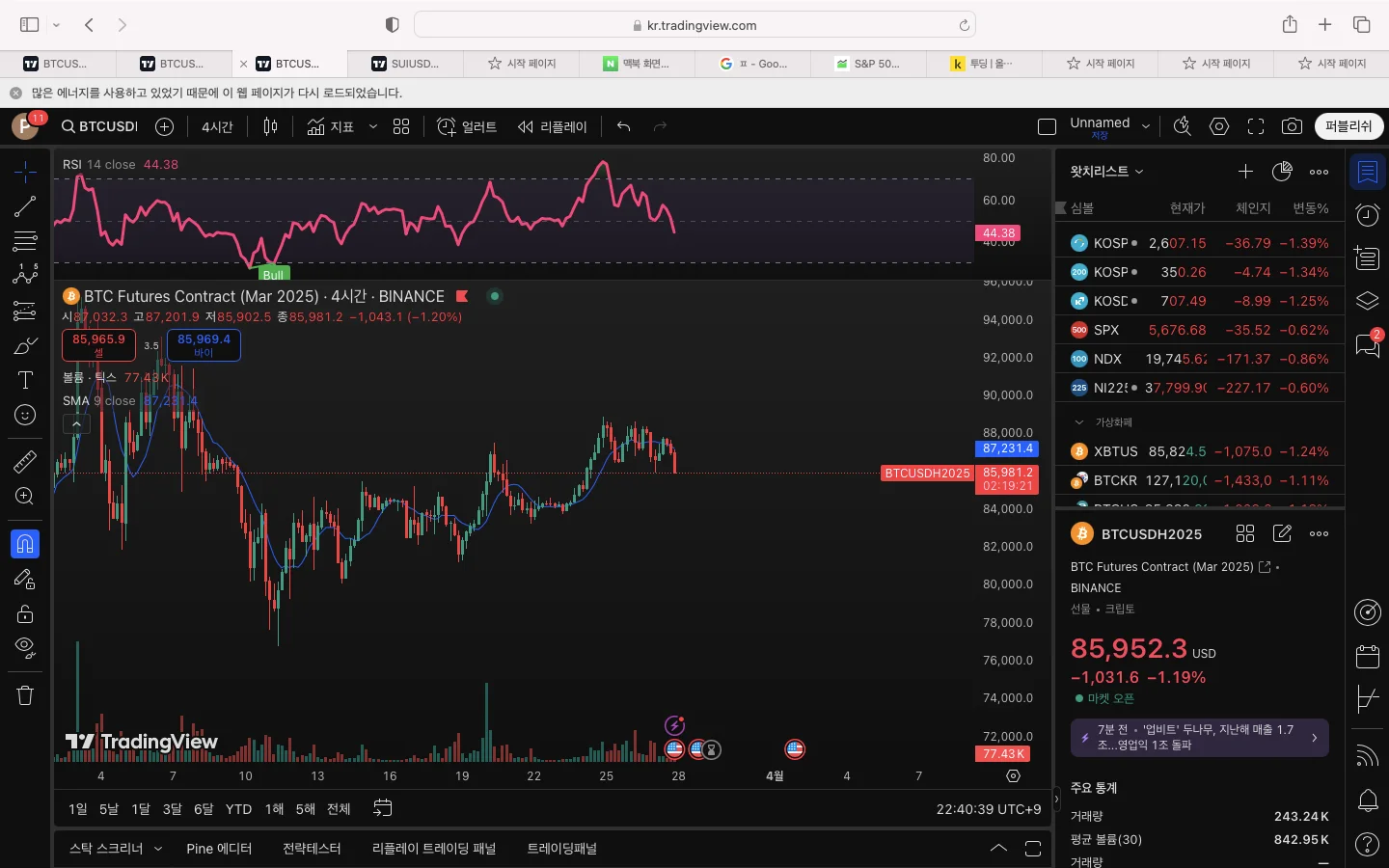This screenshot has width=1389, height=868.
Task: Open the 스탁 스크리너 dropdown arrow
Action: click(158, 849)
